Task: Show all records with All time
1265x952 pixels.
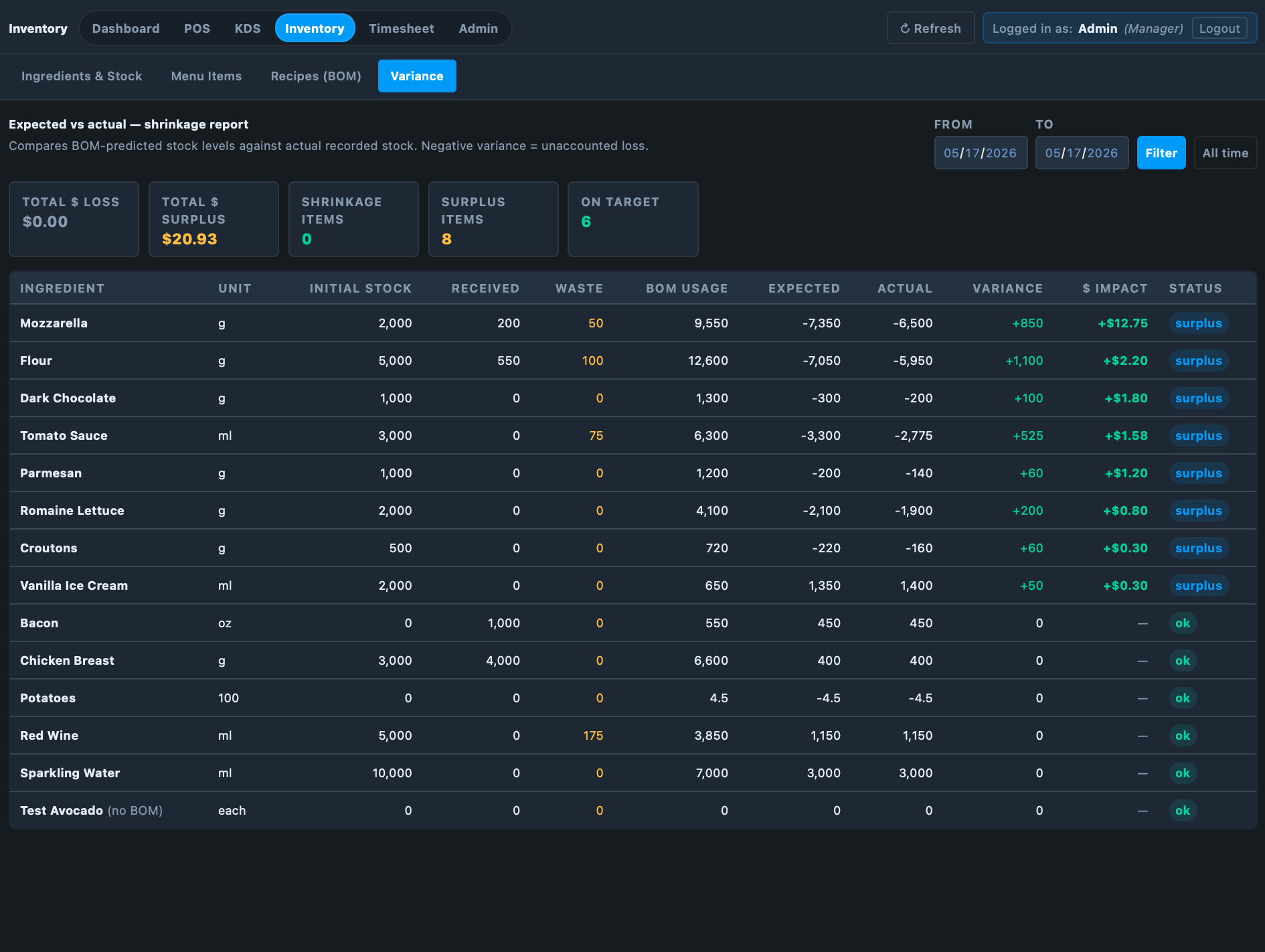Action: tap(1225, 153)
